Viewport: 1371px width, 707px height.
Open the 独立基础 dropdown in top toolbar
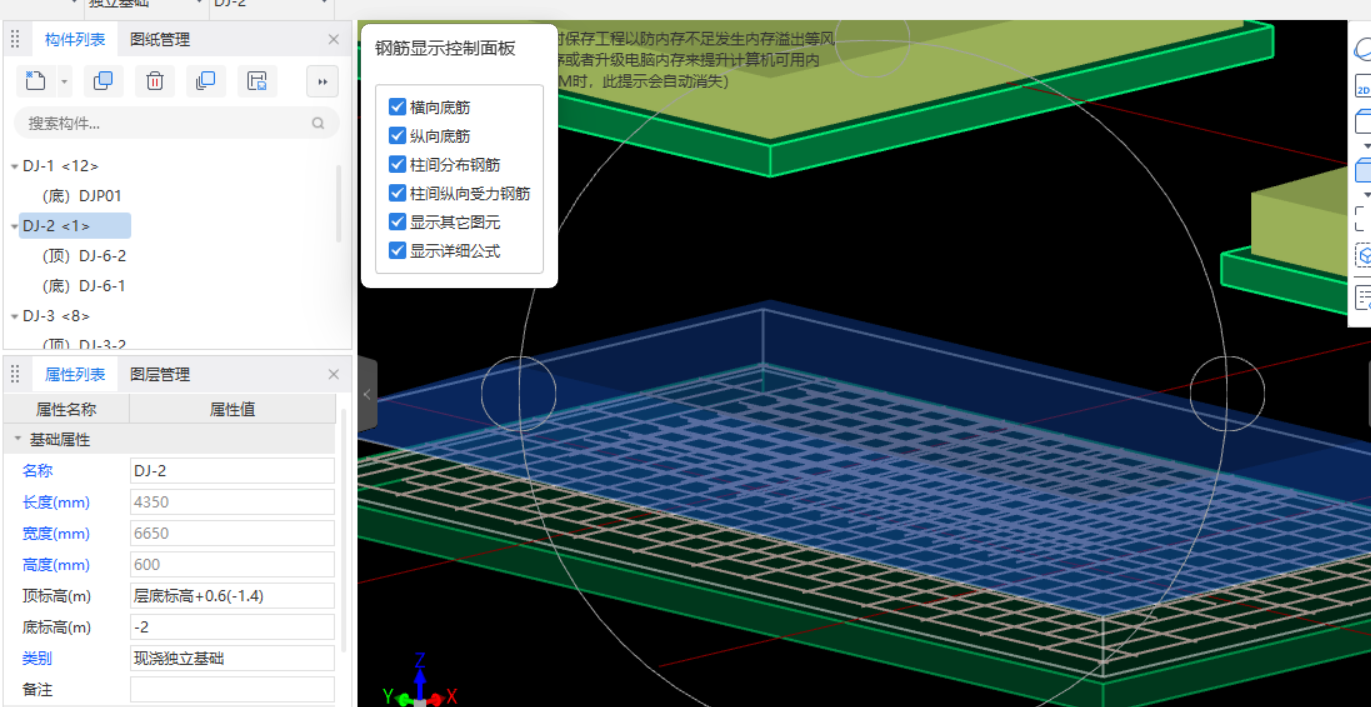(x=198, y=3)
